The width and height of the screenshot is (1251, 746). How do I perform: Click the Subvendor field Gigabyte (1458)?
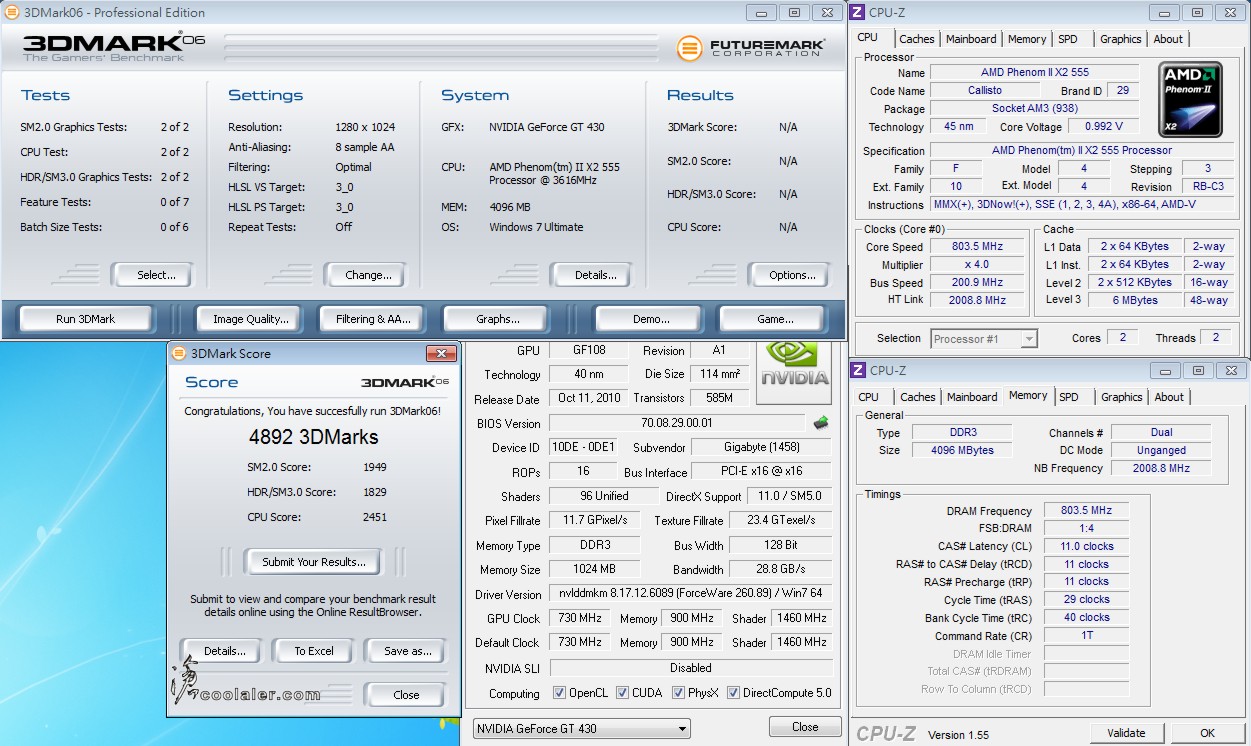[x=761, y=448]
